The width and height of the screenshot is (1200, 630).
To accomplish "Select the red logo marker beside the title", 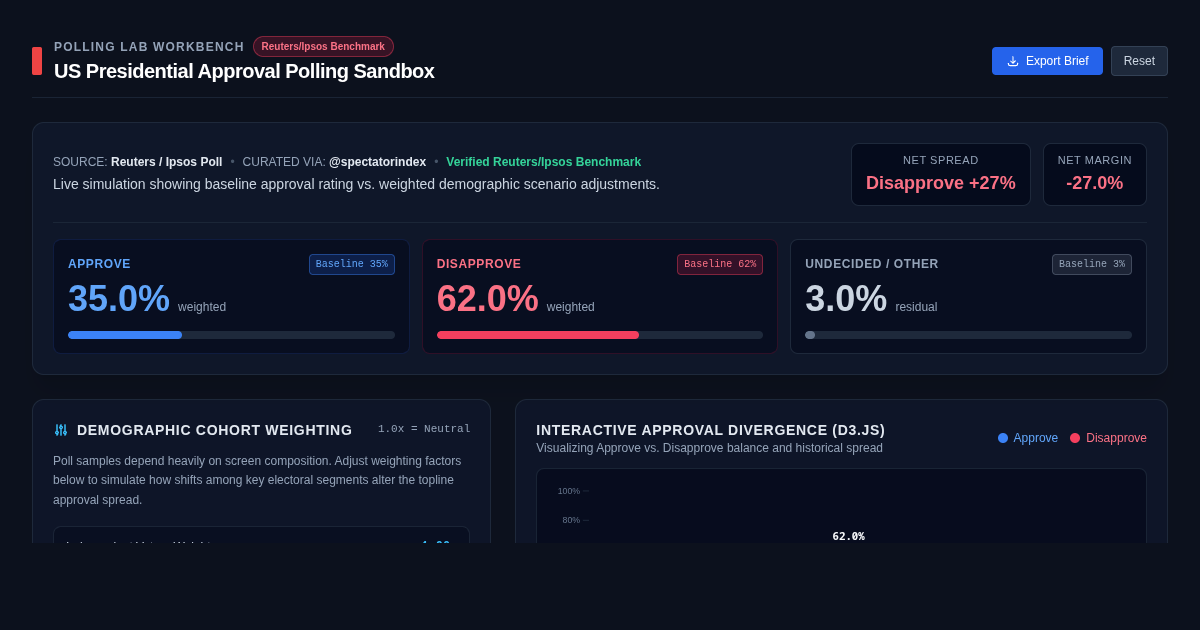I will click(37, 61).
